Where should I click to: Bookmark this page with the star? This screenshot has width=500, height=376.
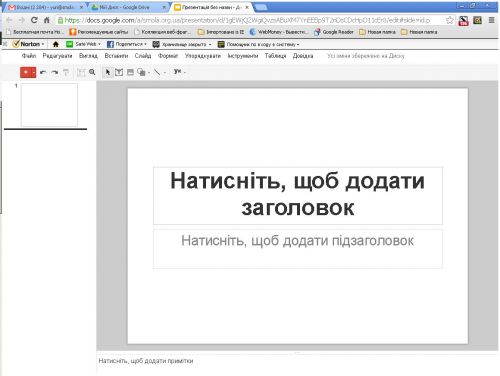(450, 20)
